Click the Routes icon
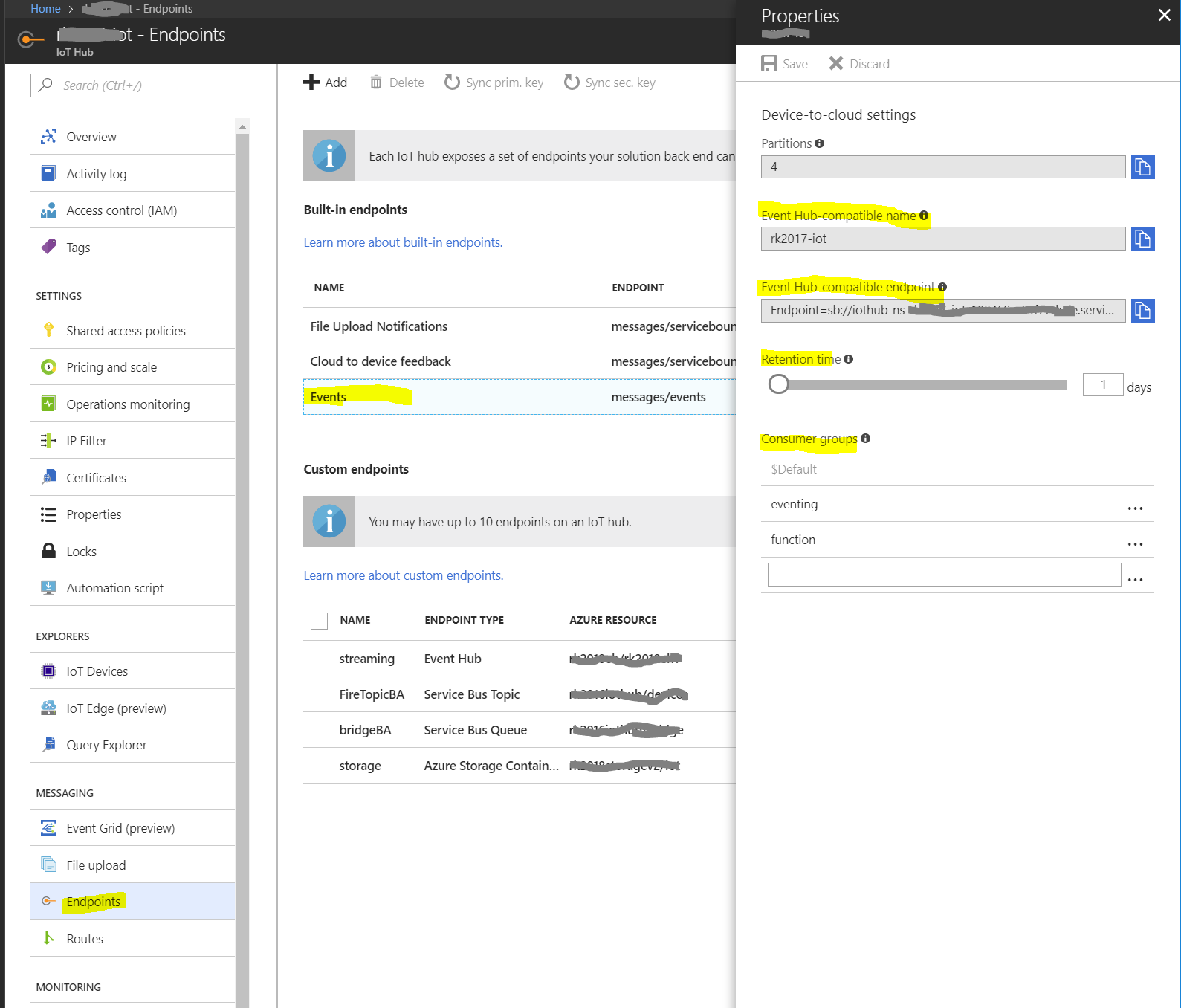Image resolution: width=1181 pixels, height=1008 pixels. 48,938
